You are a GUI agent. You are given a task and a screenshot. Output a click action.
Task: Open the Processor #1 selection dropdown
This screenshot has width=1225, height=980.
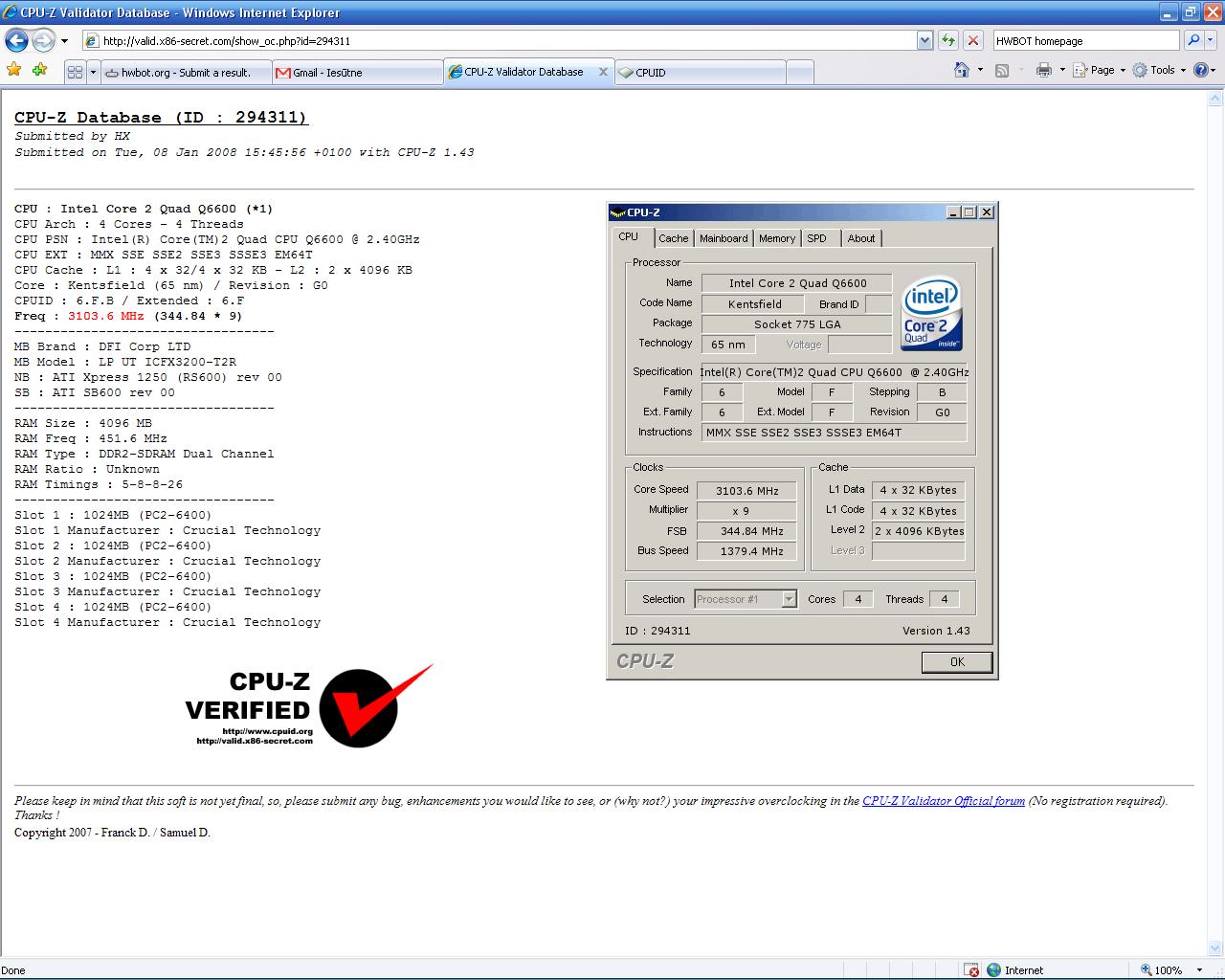746,599
